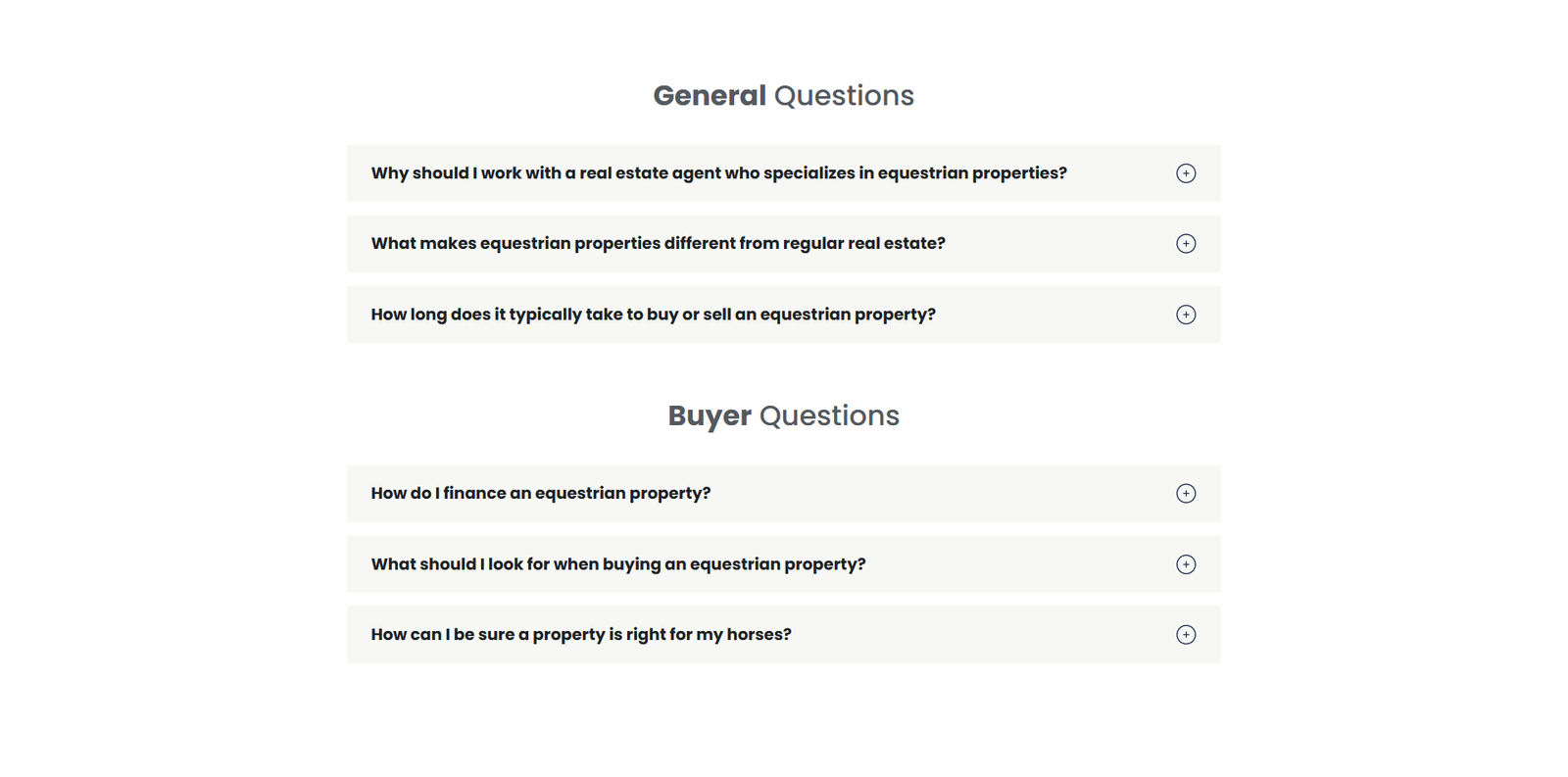Expand 'What makes equestrian properties different' question text
This screenshot has height=777, width=1568.
[x=658, y=244]
